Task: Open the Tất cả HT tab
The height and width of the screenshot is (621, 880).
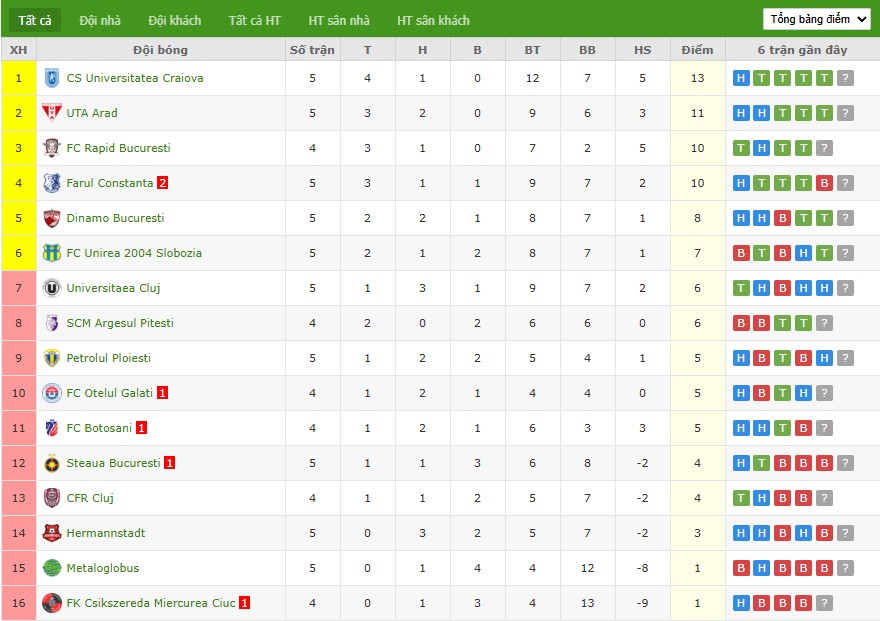Action: (254, 20)
